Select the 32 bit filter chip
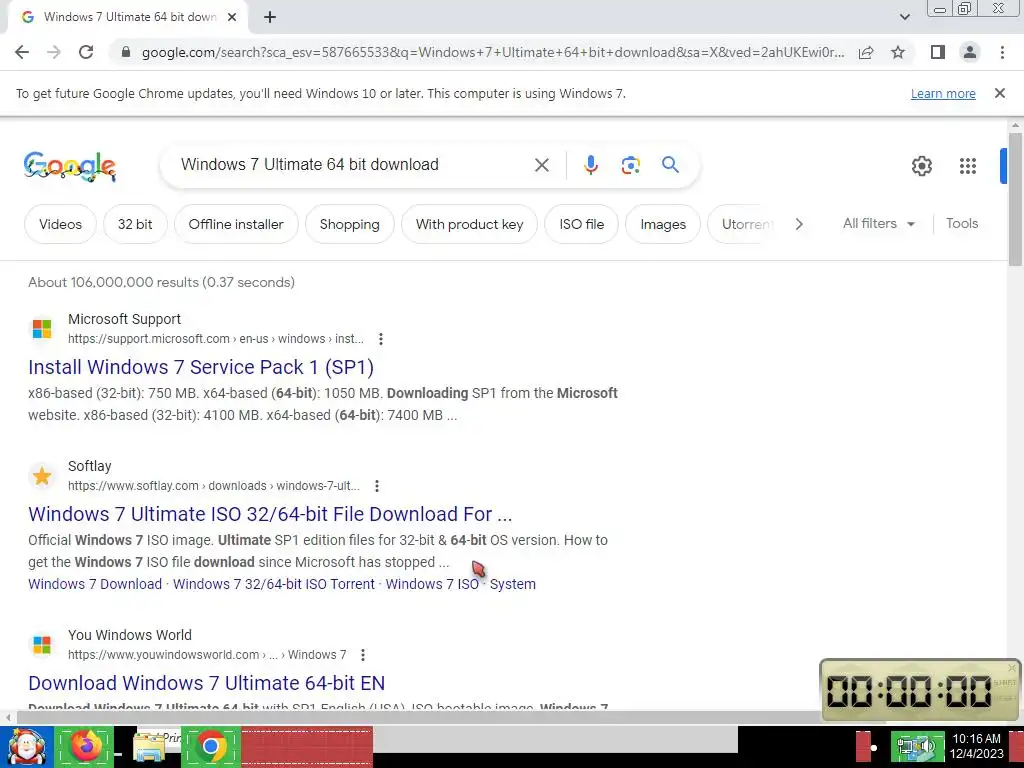This screenshot has width=1024, height=768. tap(135, 224)
